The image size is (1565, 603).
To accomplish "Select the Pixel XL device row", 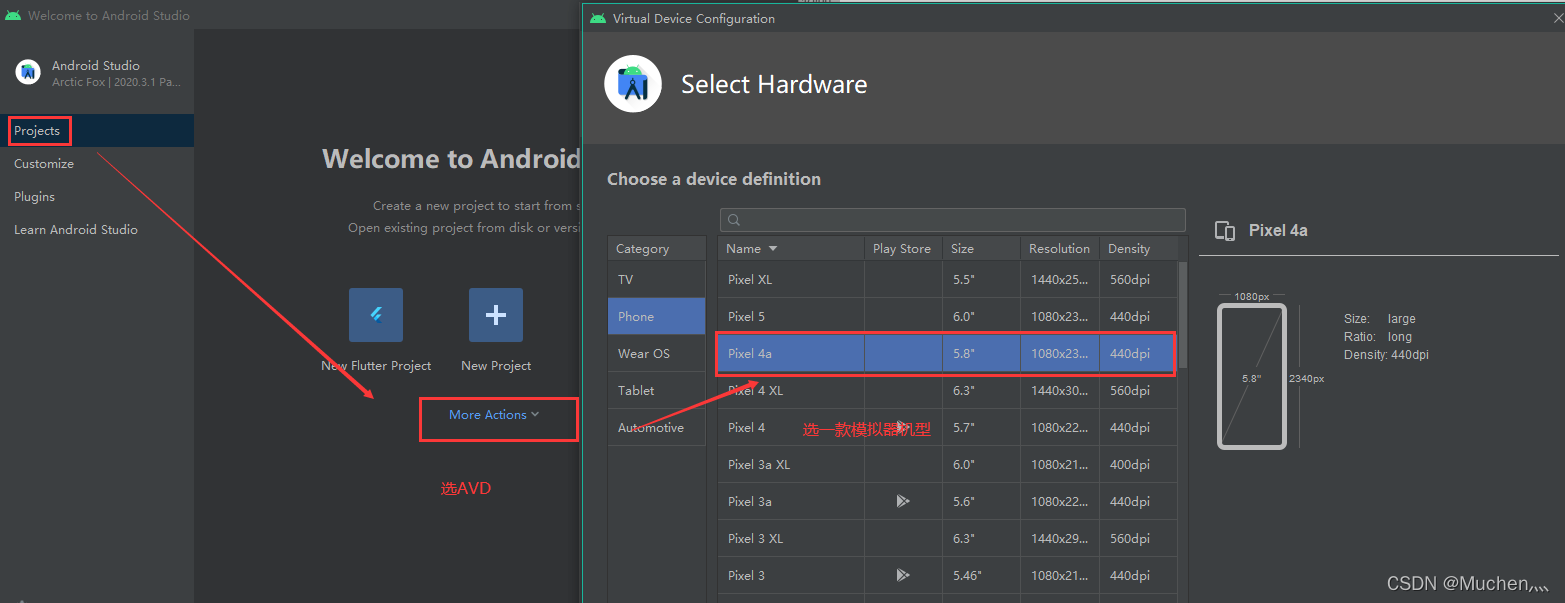I will click(x=948, y=280).
